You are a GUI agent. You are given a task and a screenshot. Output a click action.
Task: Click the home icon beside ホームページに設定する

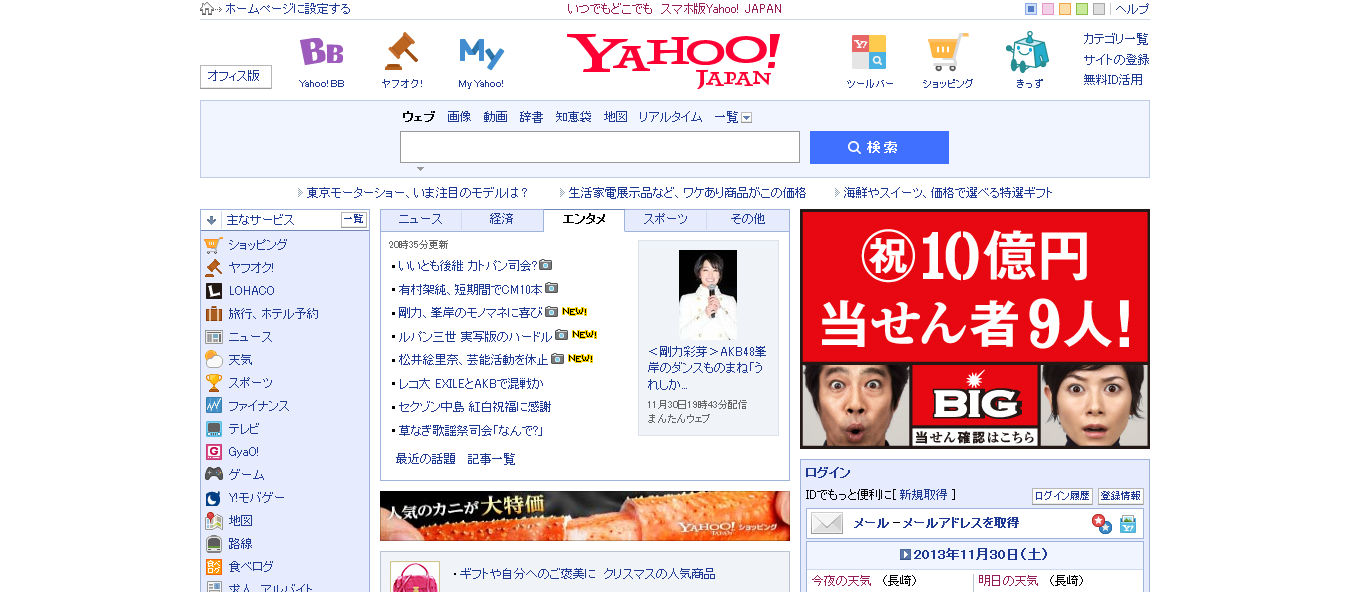(207, 9)
